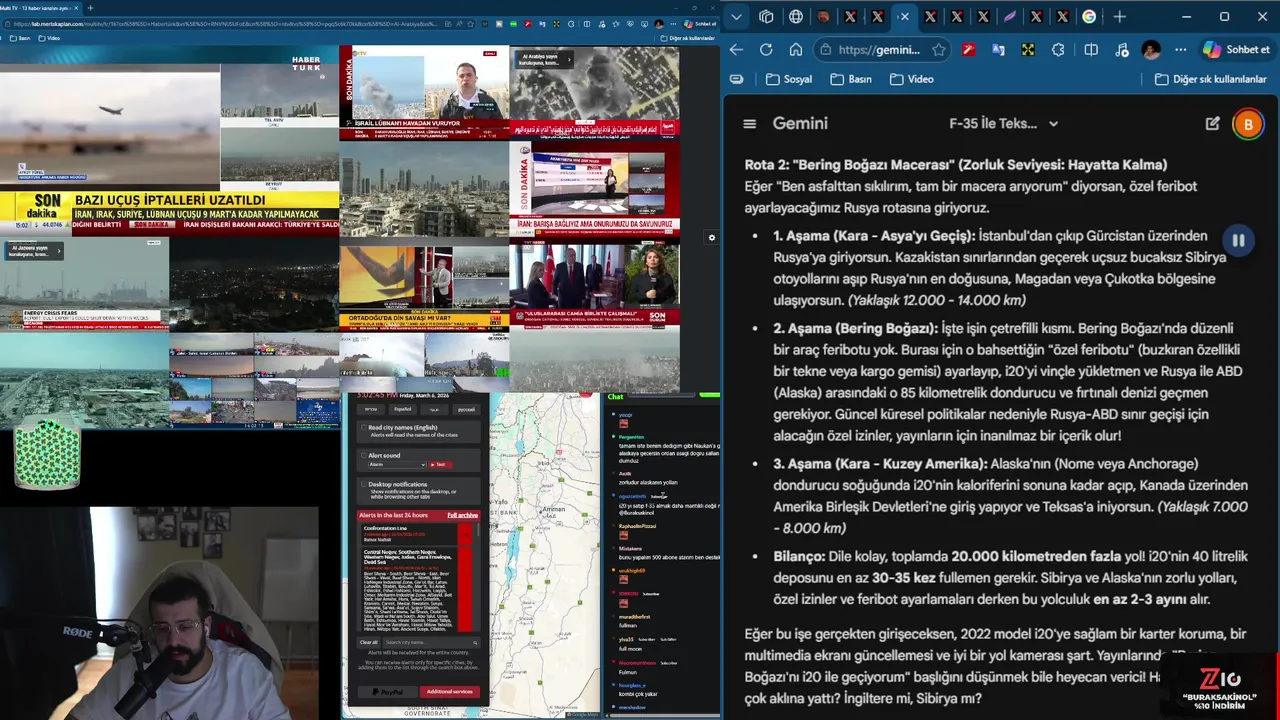Screen dimensions: 1280x720
Task: Open a new tab in the Multi TV window
Action: (90, 8)
